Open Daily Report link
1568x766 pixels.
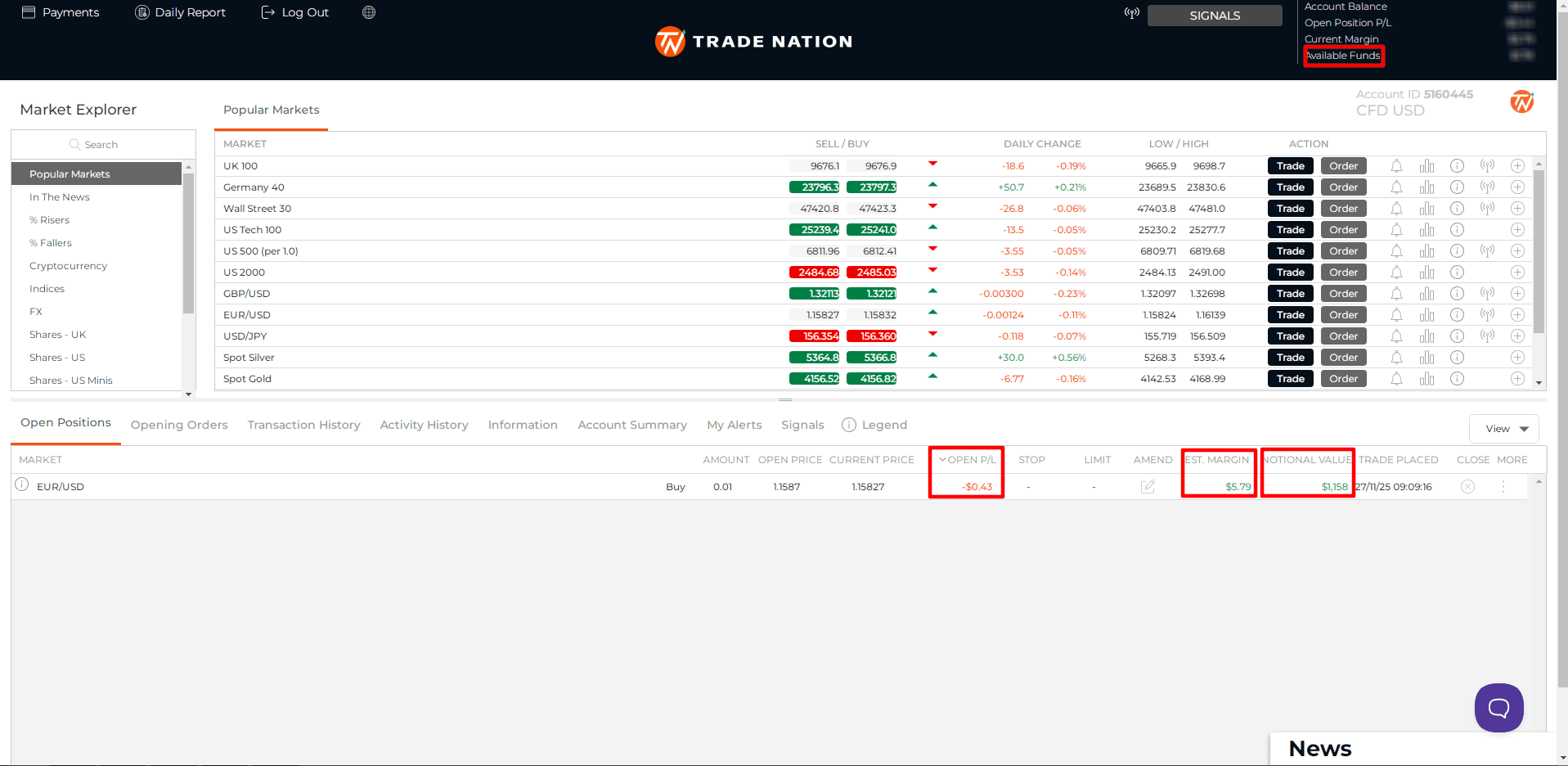point(180,12)
